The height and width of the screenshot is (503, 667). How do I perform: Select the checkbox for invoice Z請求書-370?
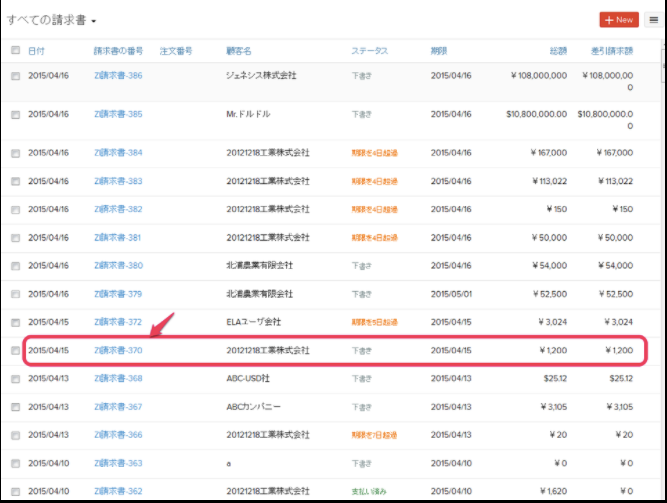coord(15,351)
